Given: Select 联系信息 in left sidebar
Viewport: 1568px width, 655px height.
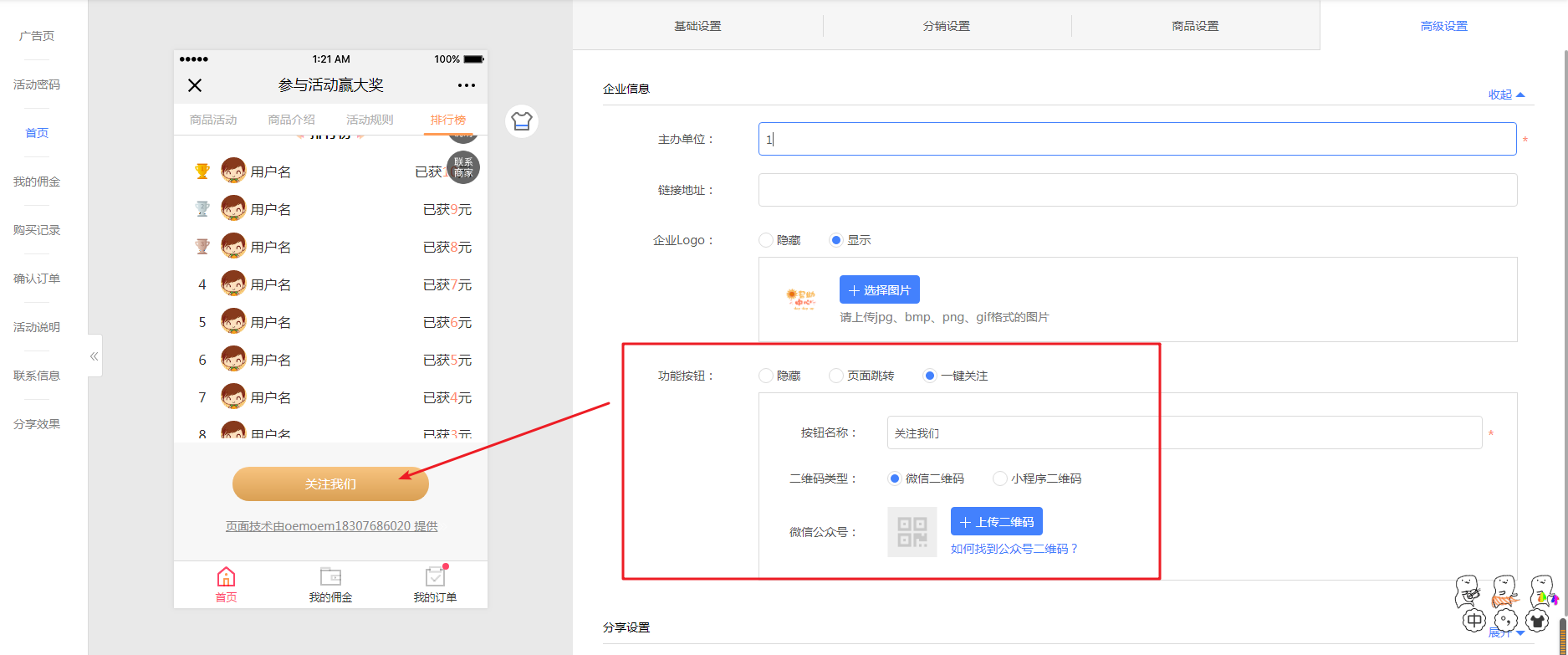Looking at the screenshot, I should [x=37, y=376].
